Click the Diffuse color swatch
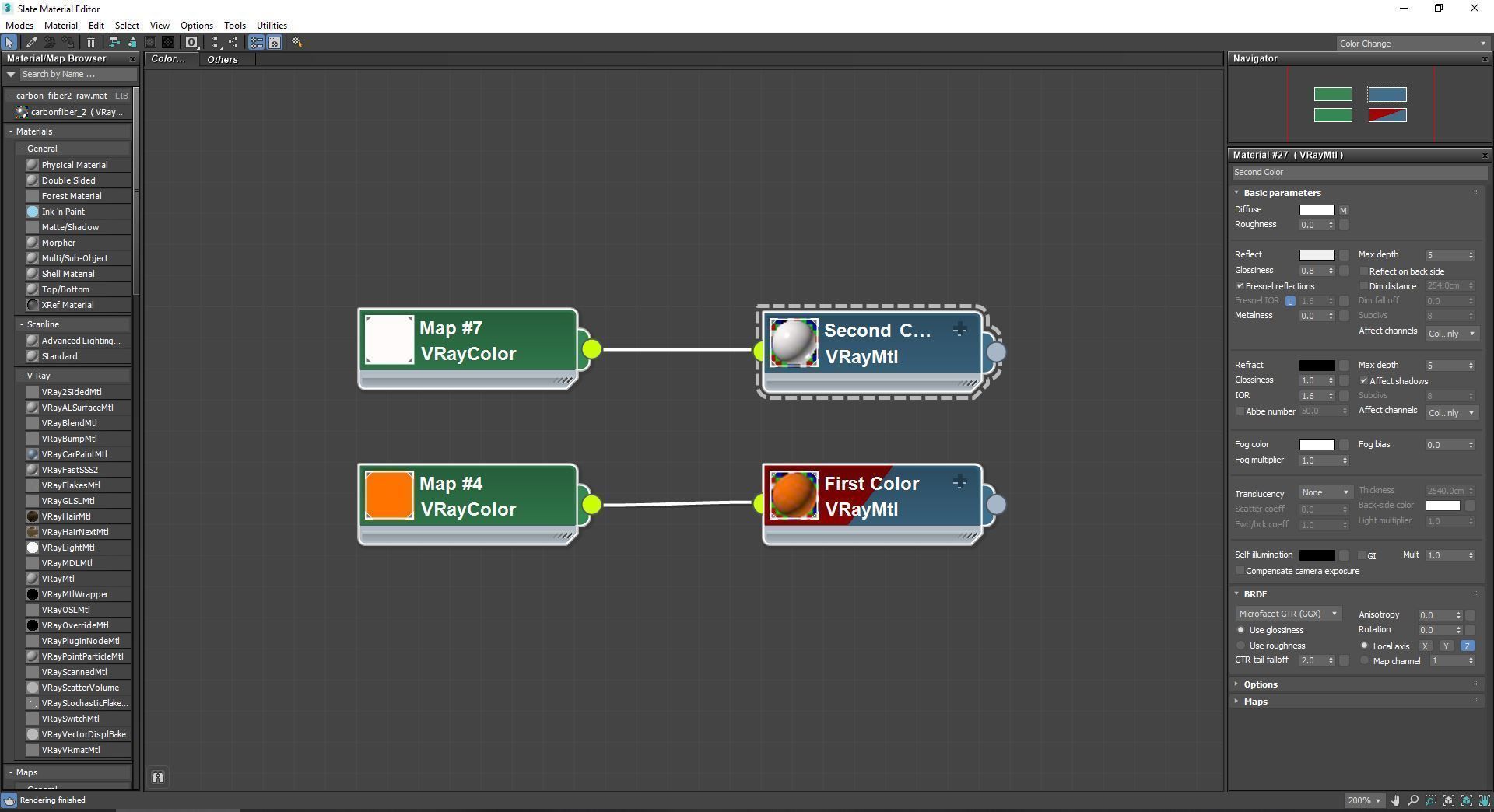Screen dimensions: 1494x812 1317,210
